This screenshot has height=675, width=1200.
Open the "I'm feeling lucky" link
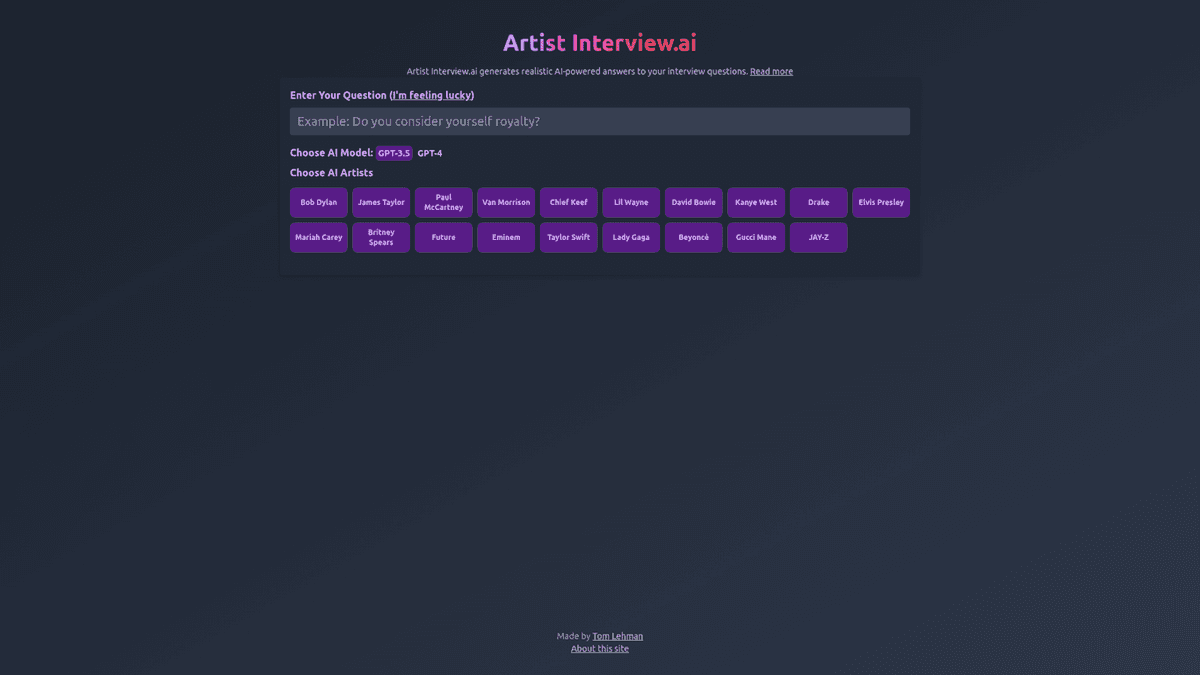(x=432, y=95)
